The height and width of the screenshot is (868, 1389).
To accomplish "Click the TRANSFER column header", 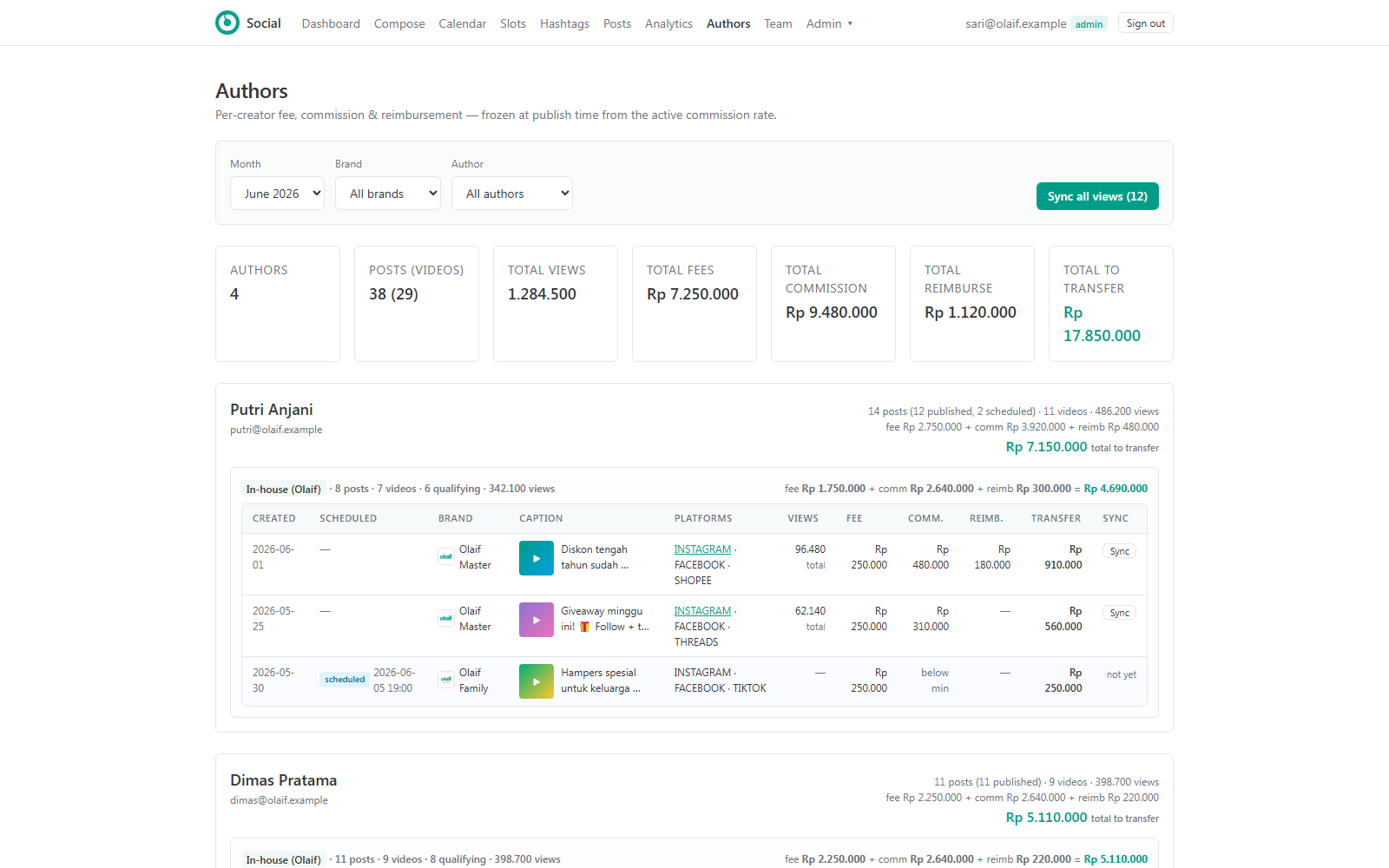I will (x=1056, y=518).
